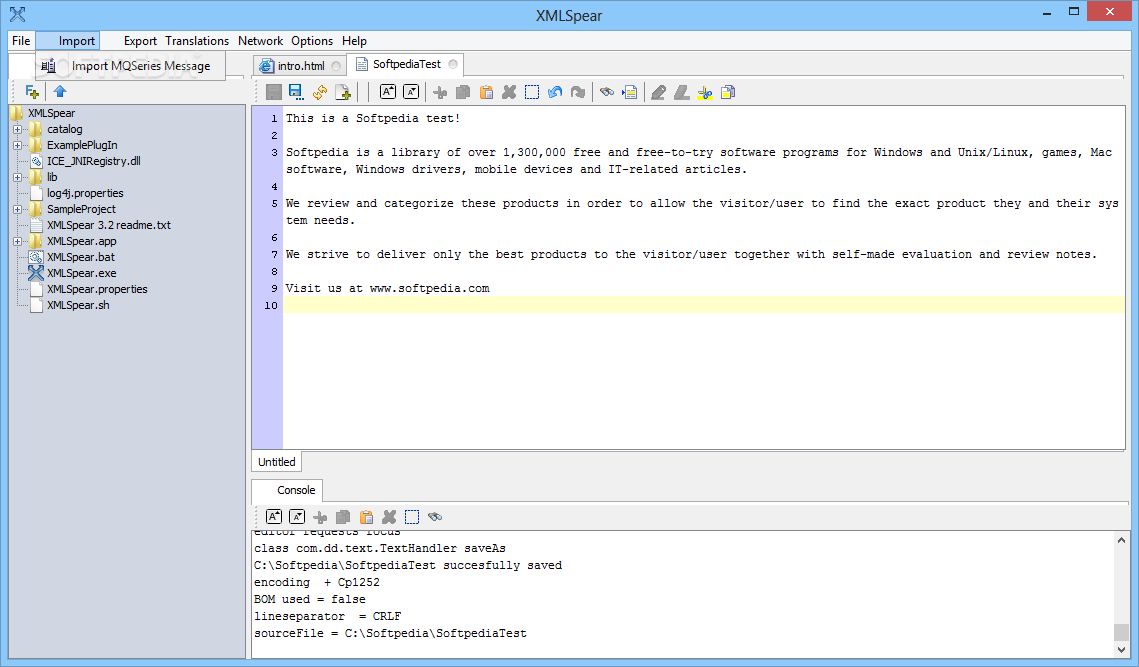
Task: Select ICE_JNIRegistry.dll in file tree
Action: 94,161
